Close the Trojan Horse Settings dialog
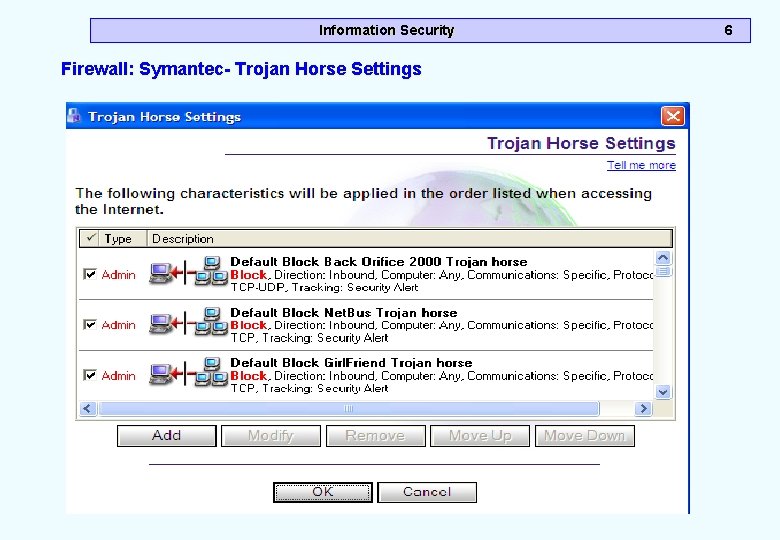Screen dimensions: 780x540 coord(673,116)
